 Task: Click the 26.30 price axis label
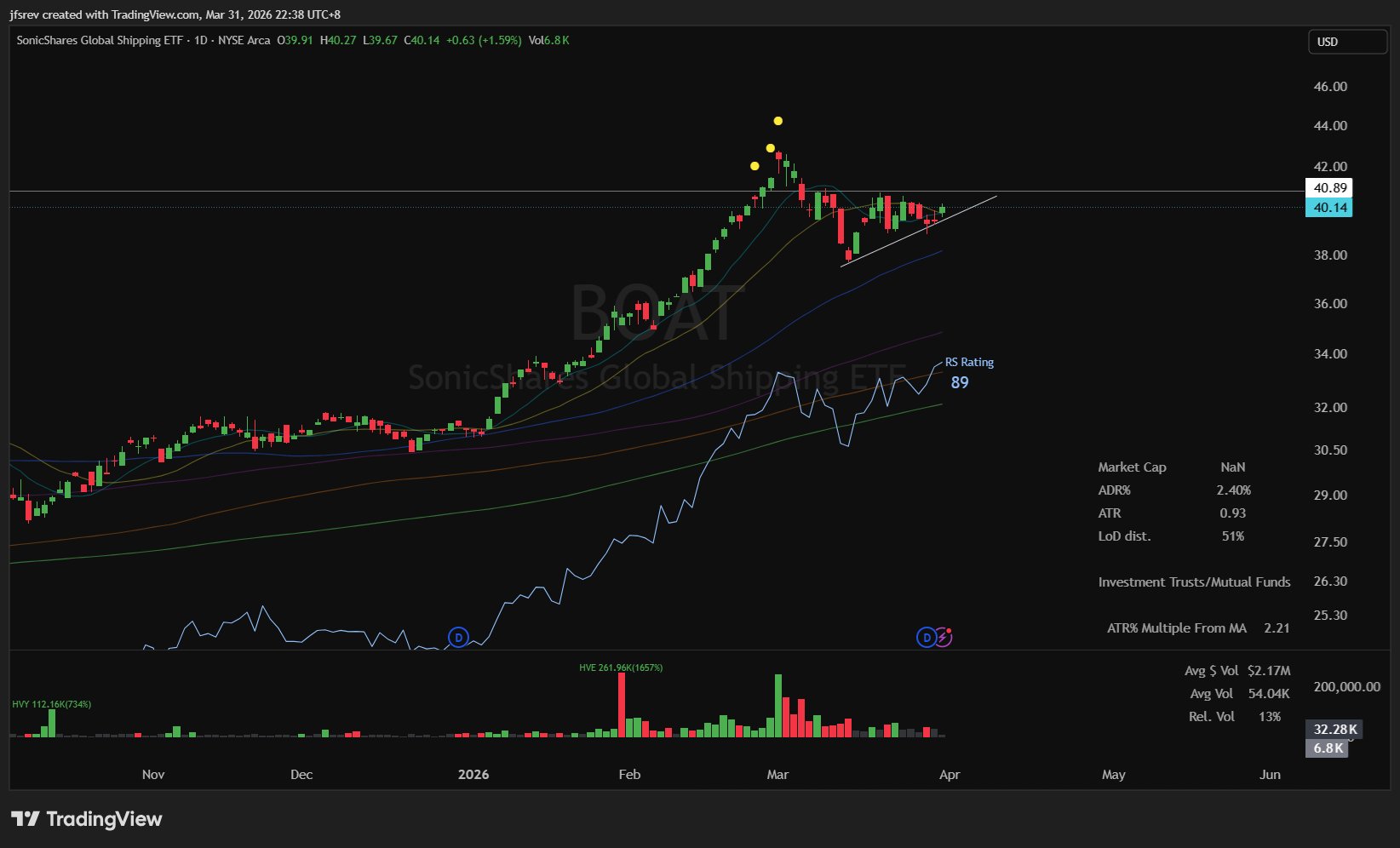tap(1330, 581)
